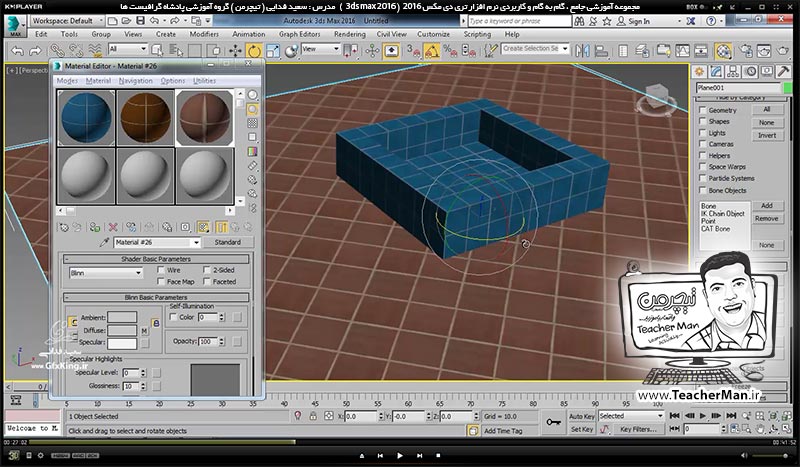Check the Geometry hide category box
Image resolution: width=800 pixels, height=467 pixels.
[703, 110]
